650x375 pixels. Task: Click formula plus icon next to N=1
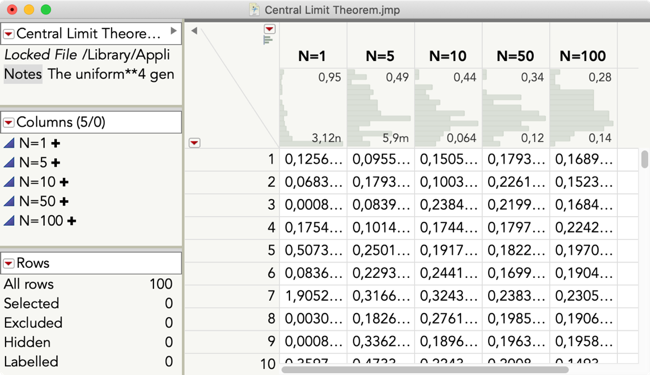56,143
